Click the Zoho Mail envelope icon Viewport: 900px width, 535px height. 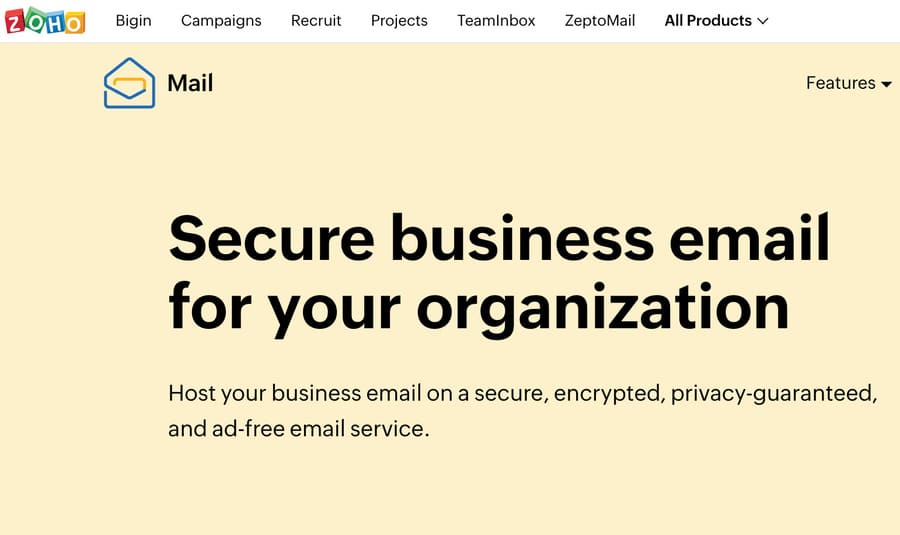click(129, 83)
